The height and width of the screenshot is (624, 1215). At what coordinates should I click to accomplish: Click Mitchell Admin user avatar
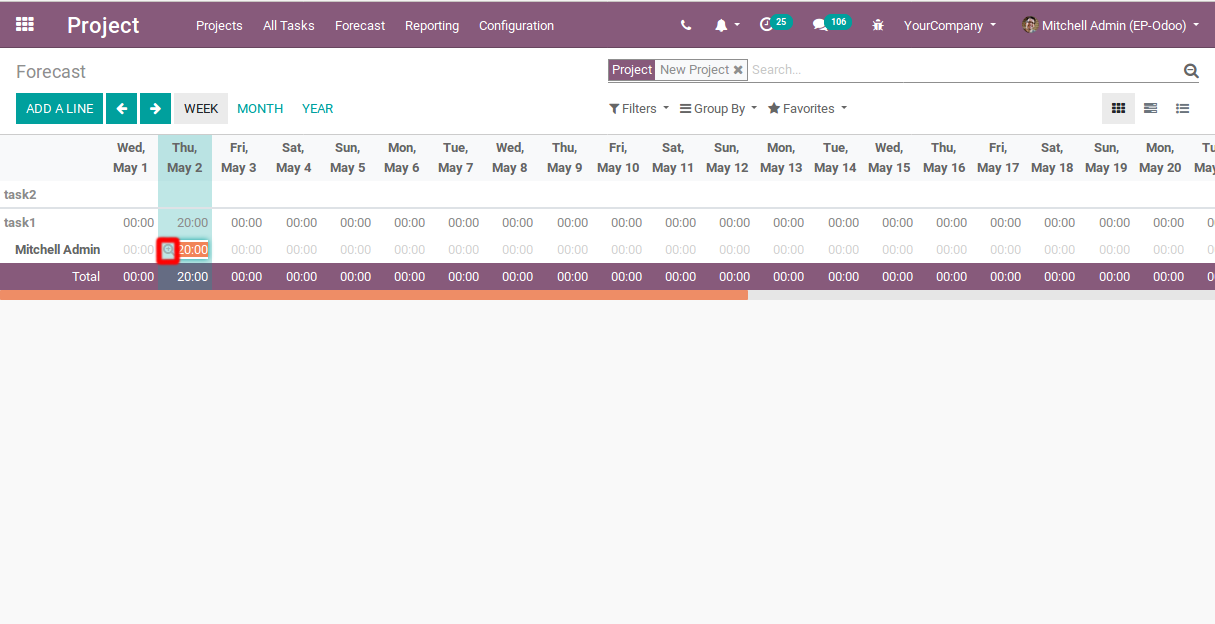[x=1030, y=25]
